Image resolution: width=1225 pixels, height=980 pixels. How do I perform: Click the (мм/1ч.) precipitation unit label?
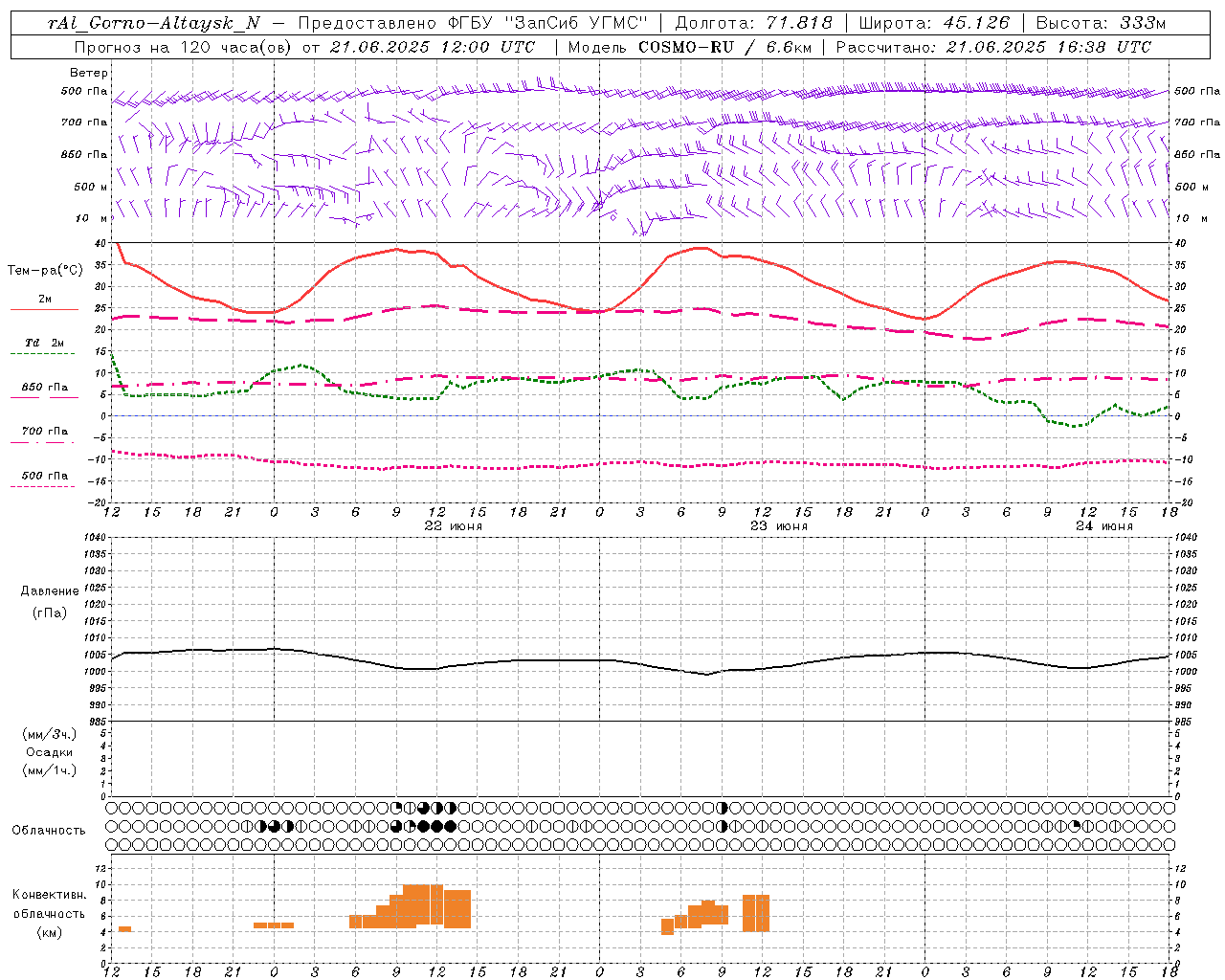[x=50, y=770]
